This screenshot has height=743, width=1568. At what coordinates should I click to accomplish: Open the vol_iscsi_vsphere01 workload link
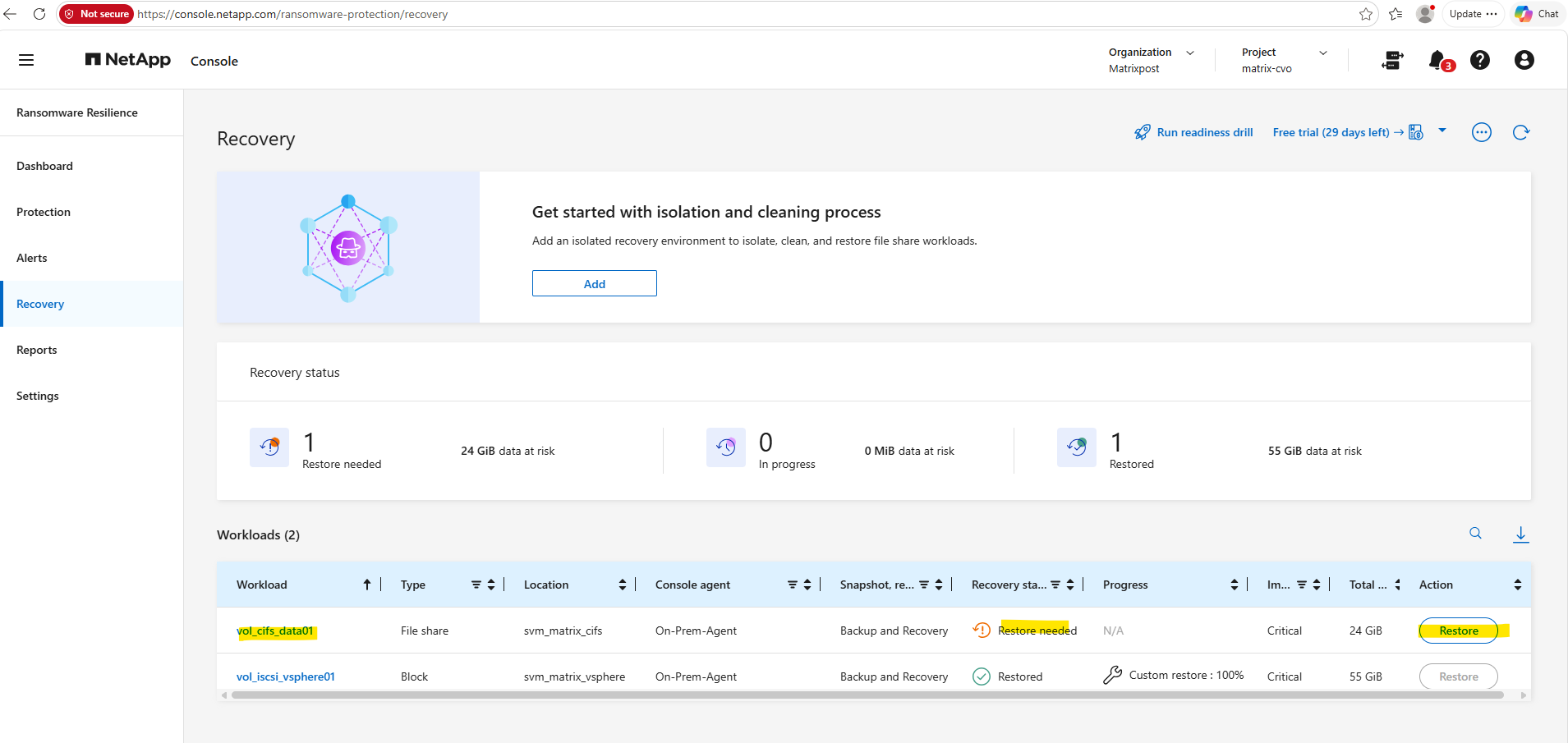click(286, 676)
